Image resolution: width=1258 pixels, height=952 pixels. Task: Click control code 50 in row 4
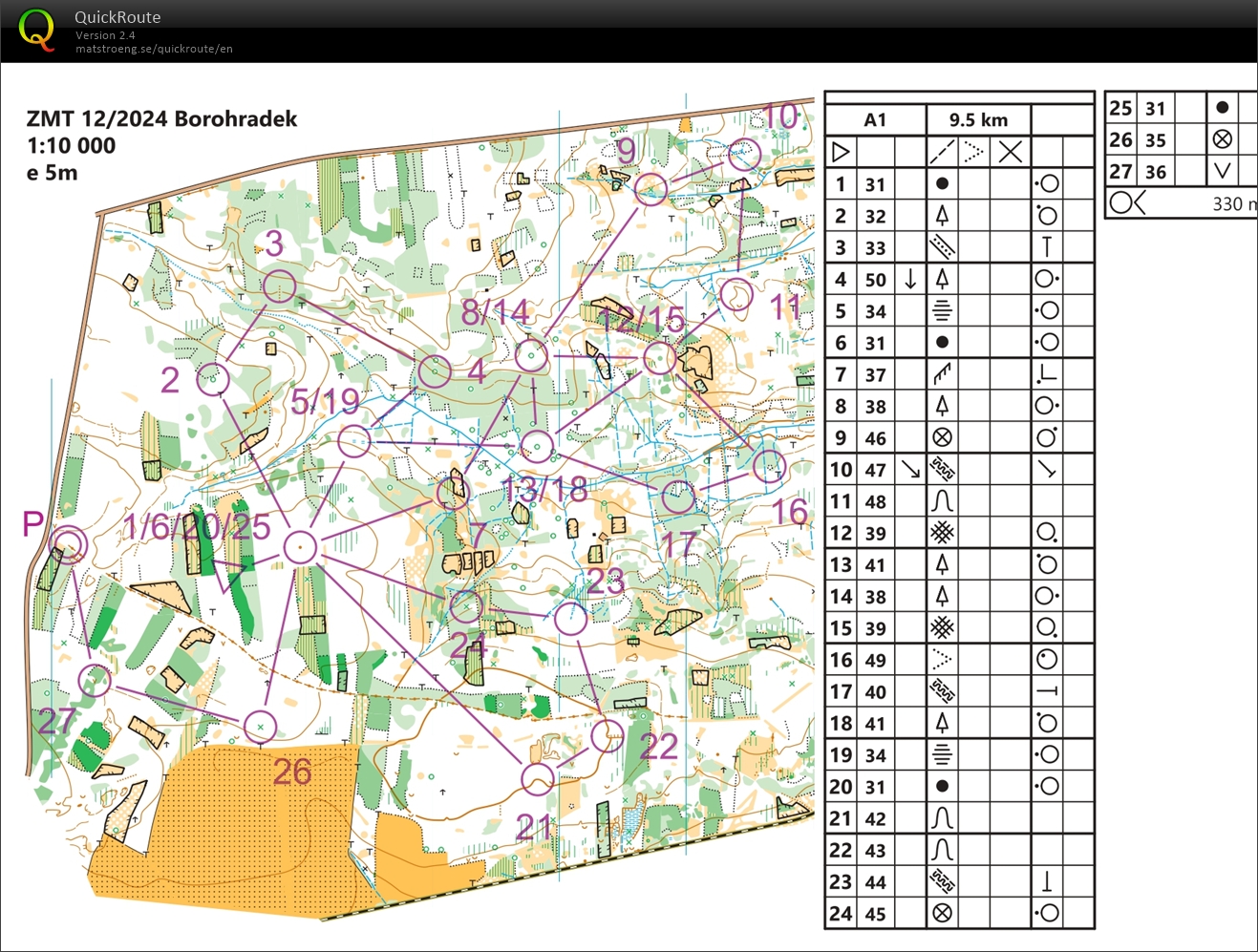pyautogui.click(x=876, y=280)
